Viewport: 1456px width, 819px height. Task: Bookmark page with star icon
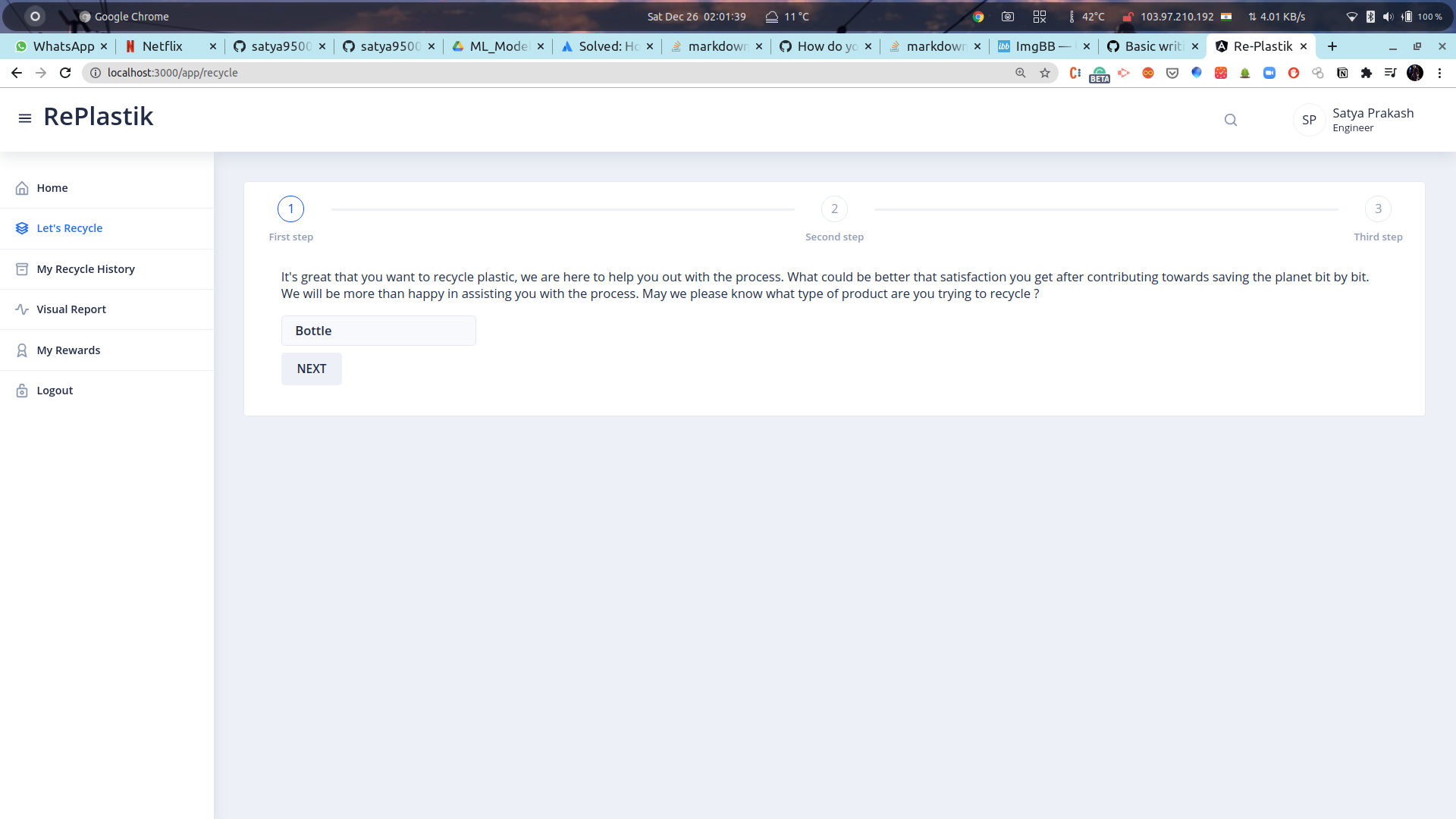pos(1045,73)
